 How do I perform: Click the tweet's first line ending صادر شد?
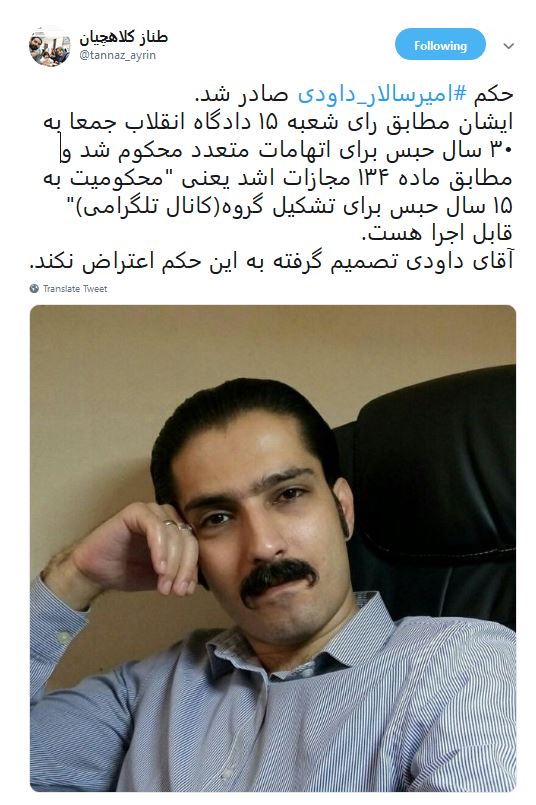click(354, 94)
